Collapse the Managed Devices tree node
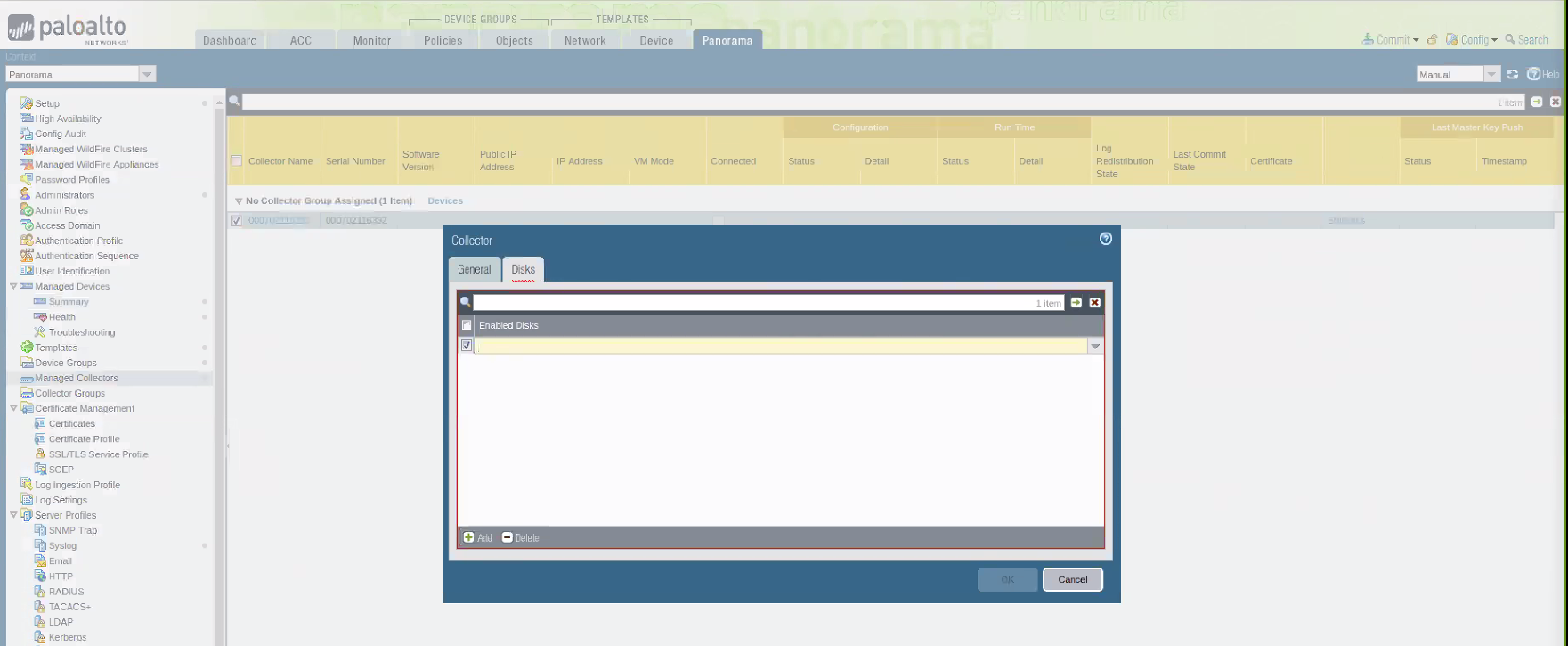Image resolution: width=1568 pixels, height=646 pixels. [x=13, y=286]
